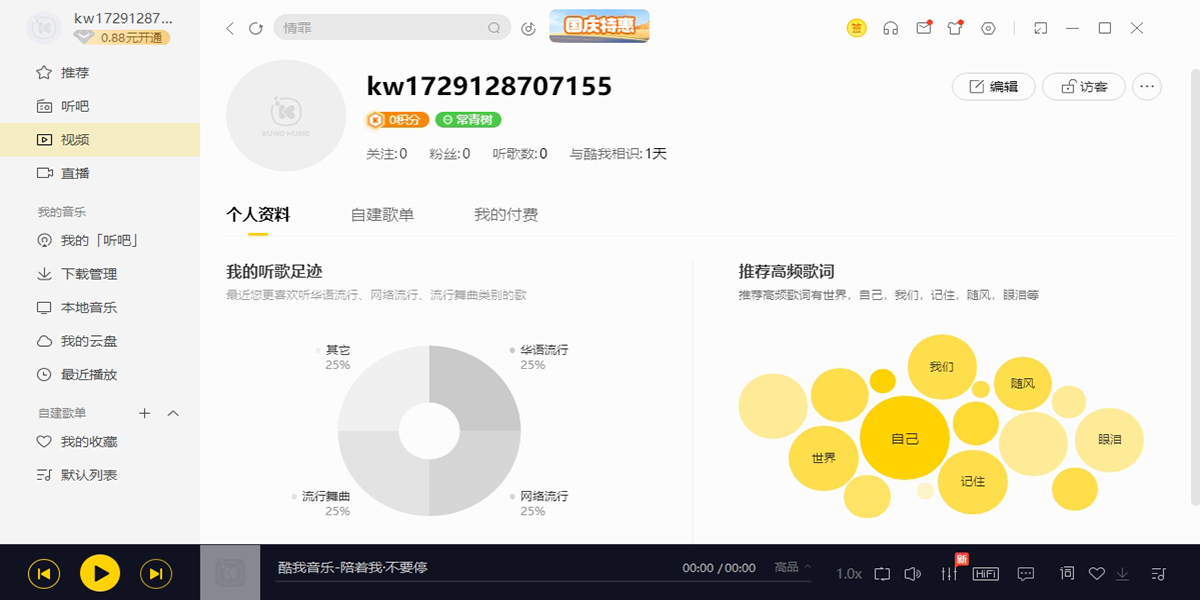1200x600 pixels.
Task: Open the three-dot more options button
Action: (1147, 87)
